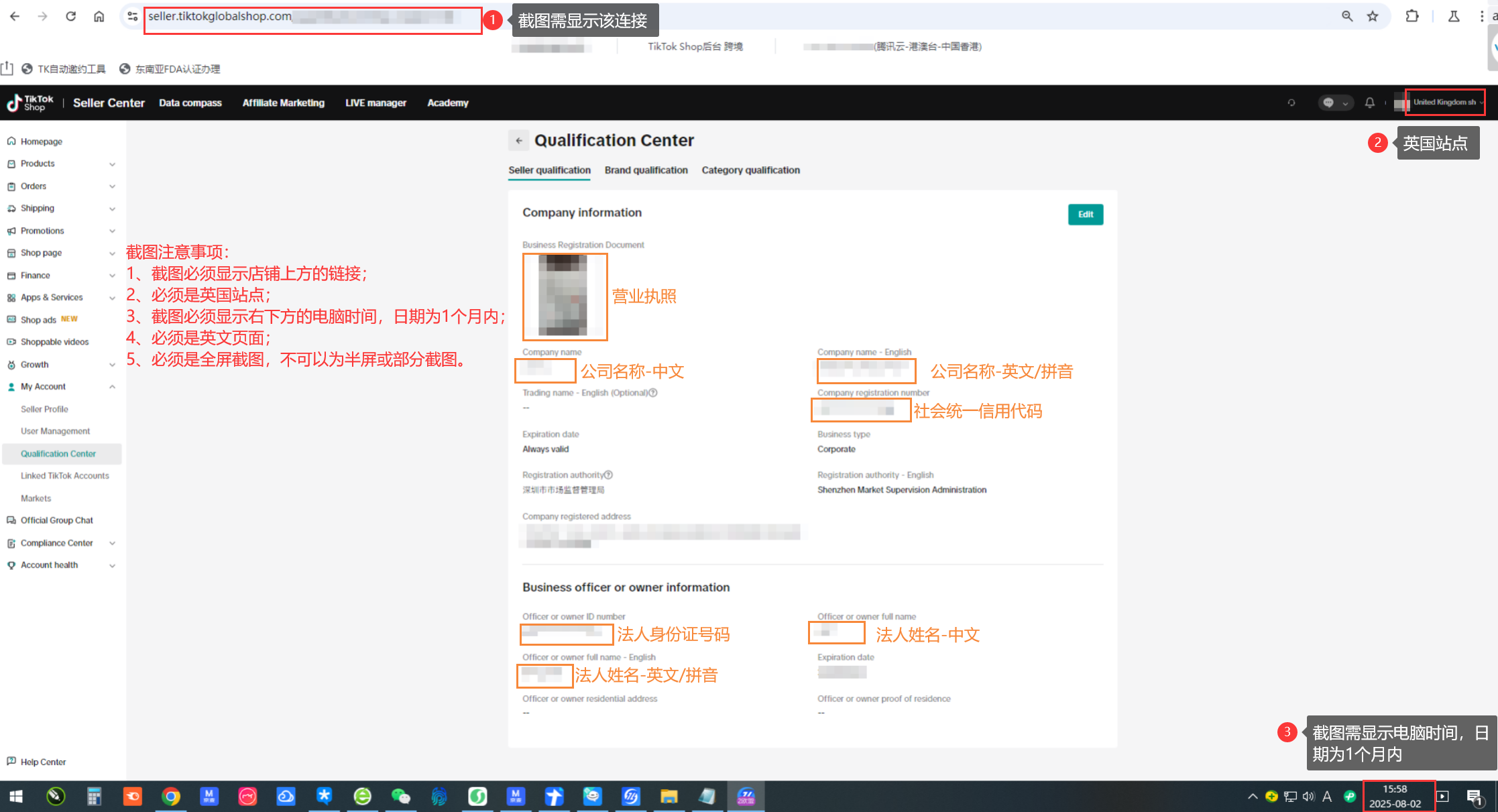Switch to the Category qualification tab
The image size is (1498, 812).
[x=750, y=170]
